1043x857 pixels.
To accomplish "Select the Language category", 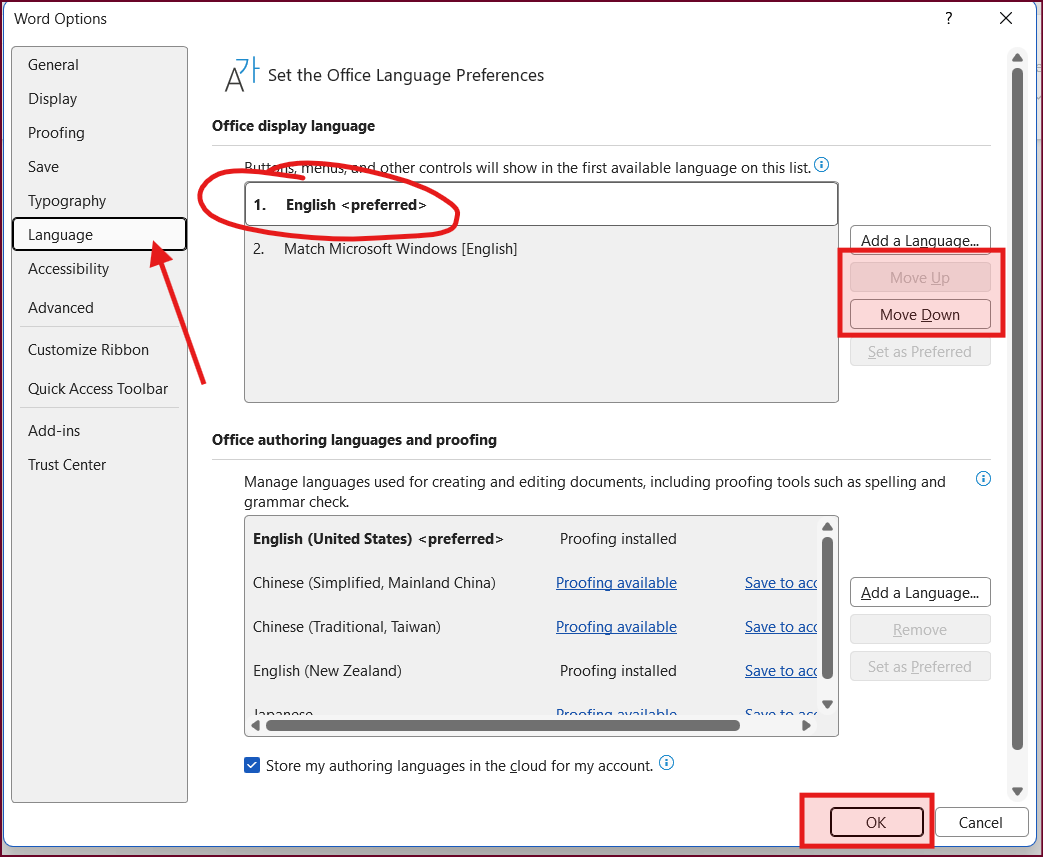I will point(99,234).
